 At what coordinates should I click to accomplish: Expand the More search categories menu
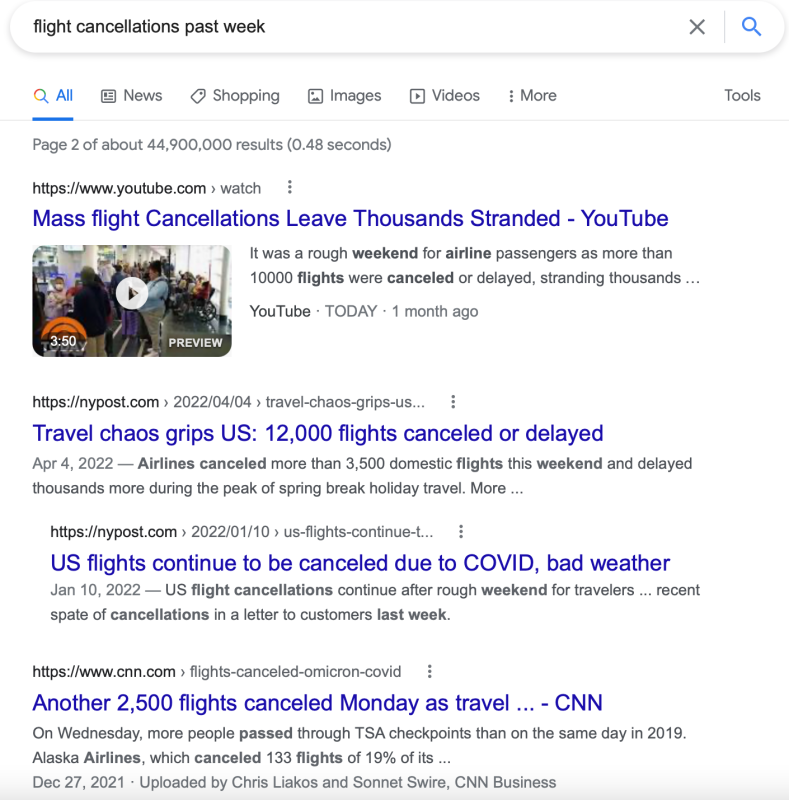pos(532,95)
